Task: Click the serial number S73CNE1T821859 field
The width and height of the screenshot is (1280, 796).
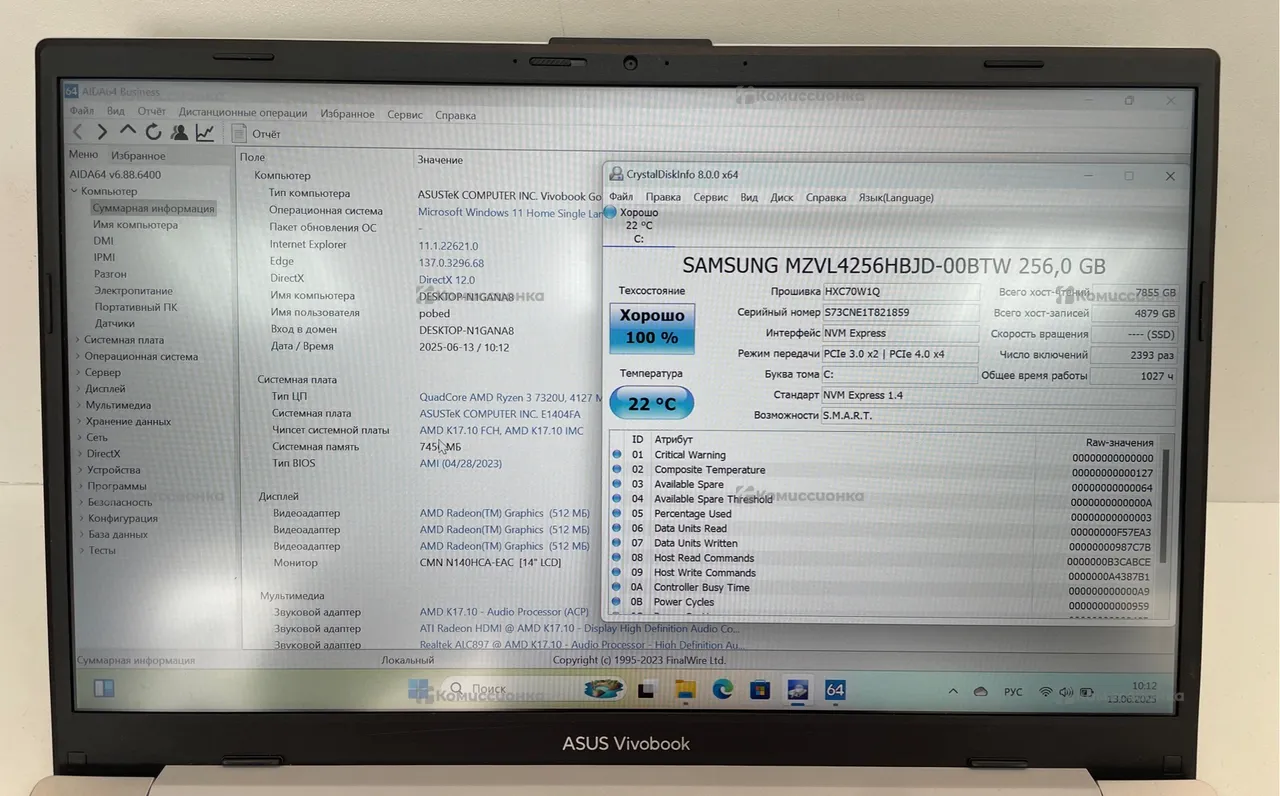Action: [901, 312]
